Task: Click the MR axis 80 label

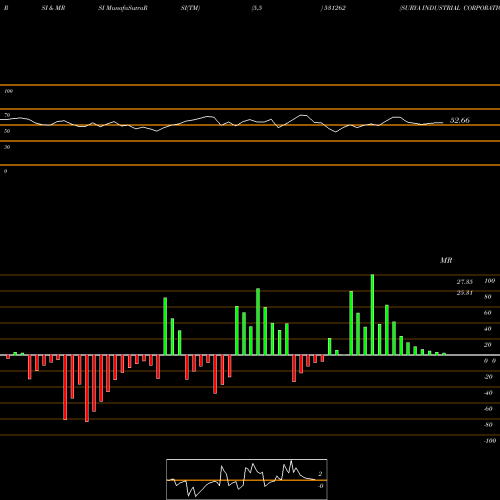Action: coord(488,297)
